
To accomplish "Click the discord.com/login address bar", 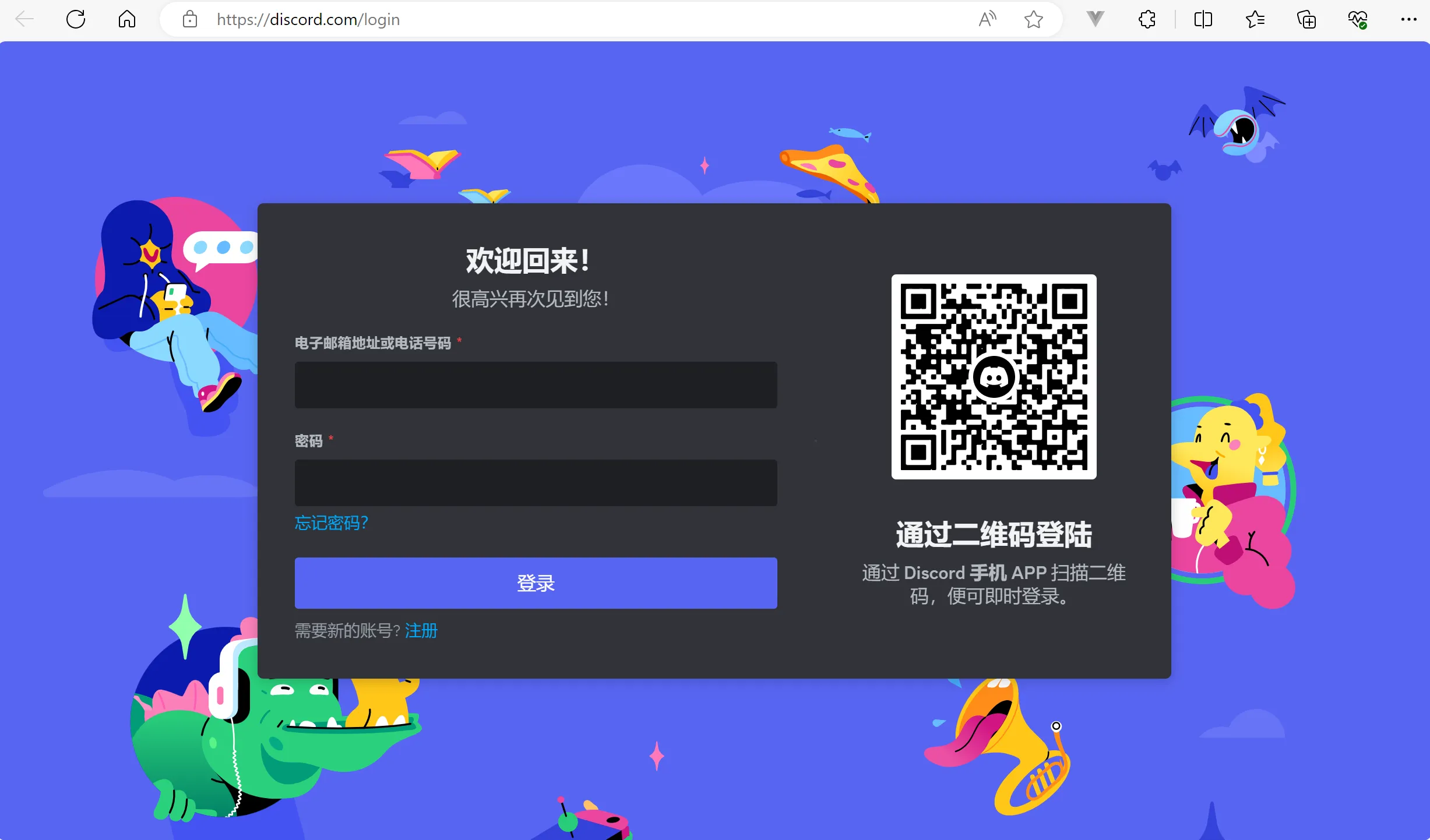I will coord(524,19).
